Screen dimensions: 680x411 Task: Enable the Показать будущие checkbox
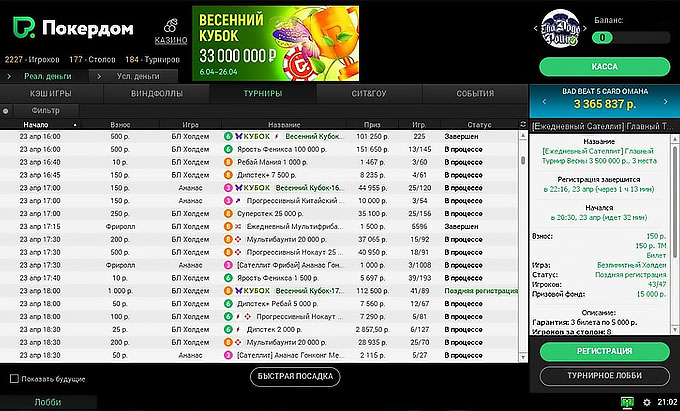click(x=14, y=379)
